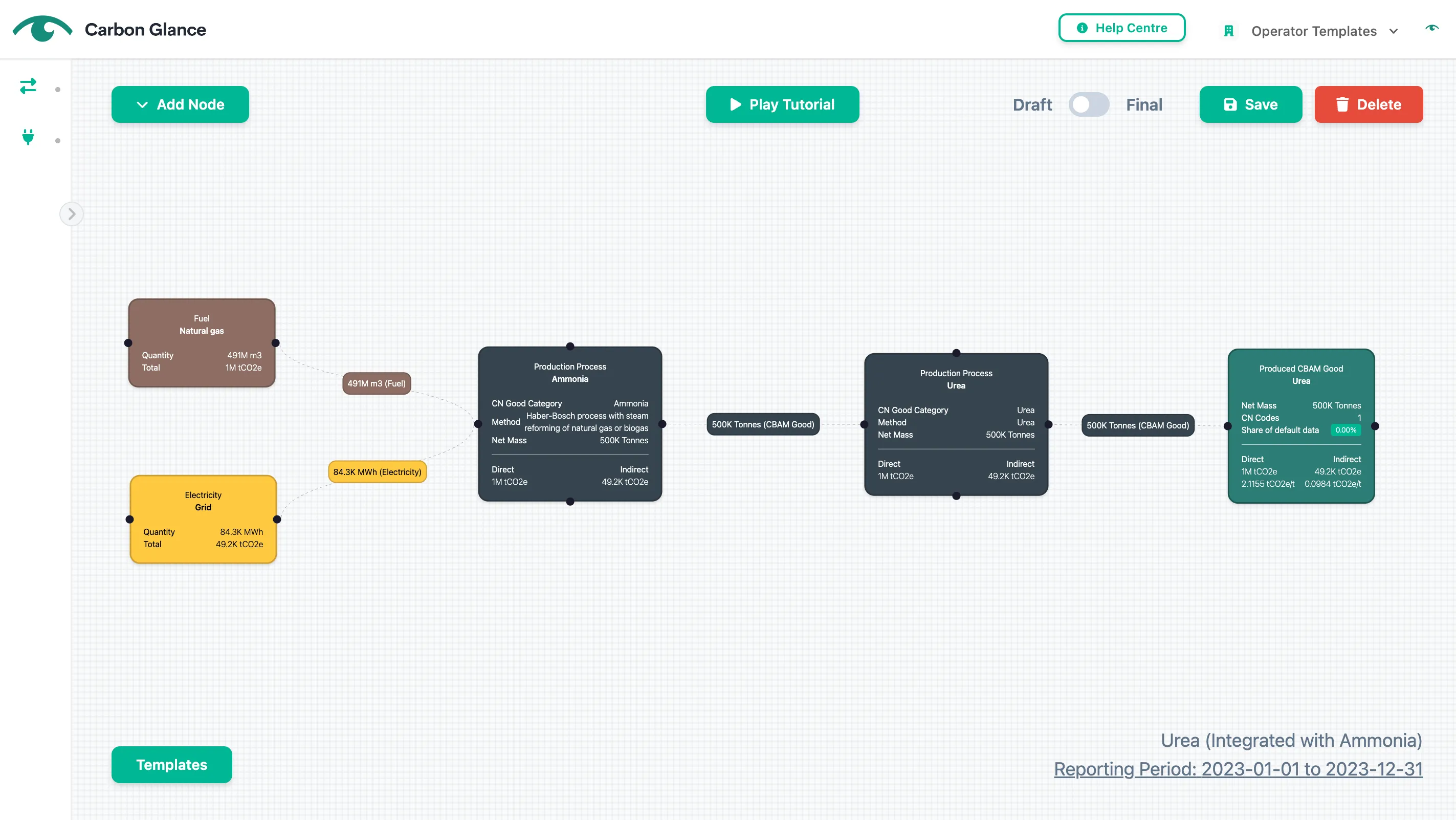Click the CBAM Good label between Ammonia and Urea

coord(762,424)
